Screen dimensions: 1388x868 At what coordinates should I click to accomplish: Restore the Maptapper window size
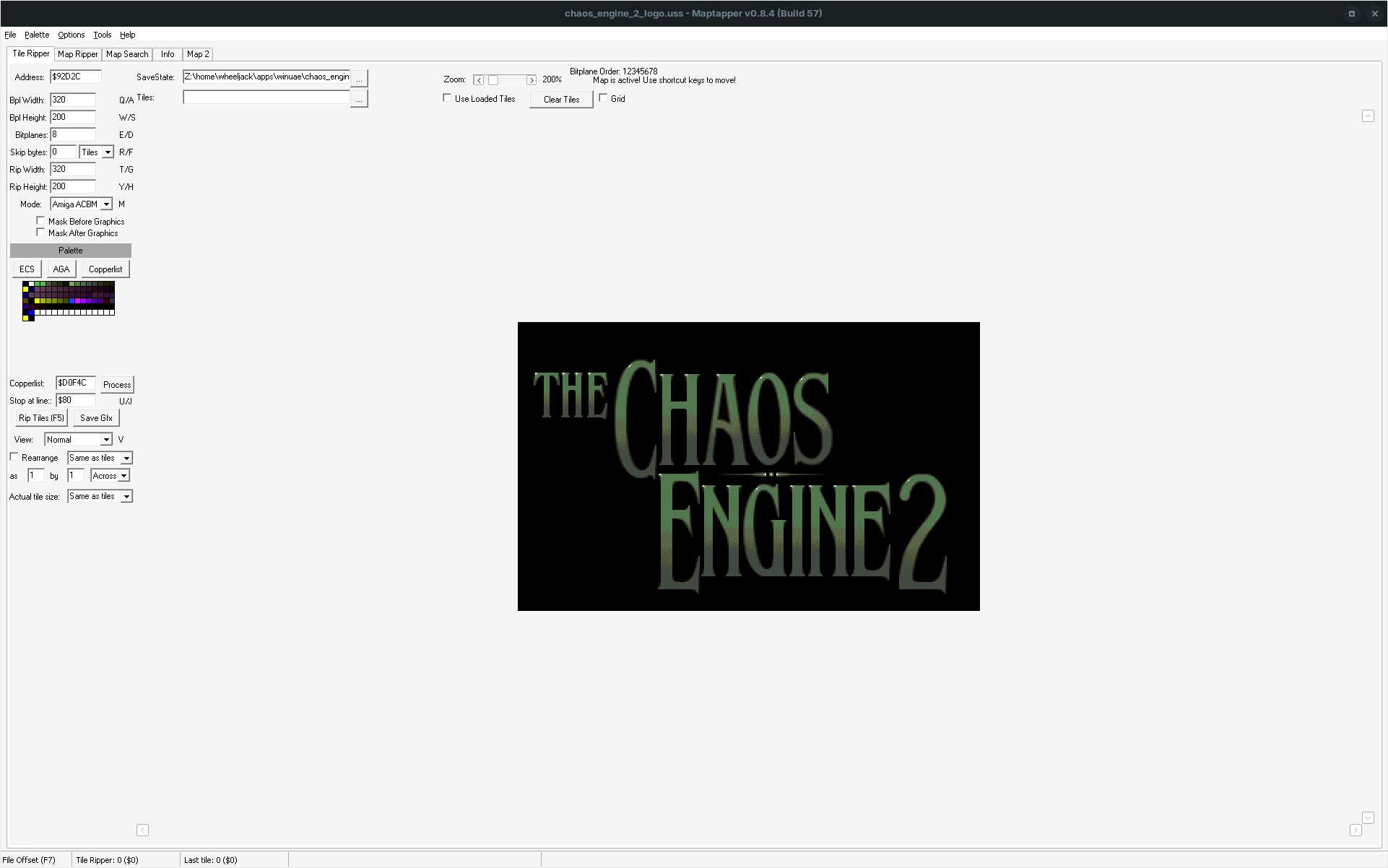tap(1352, 13)
